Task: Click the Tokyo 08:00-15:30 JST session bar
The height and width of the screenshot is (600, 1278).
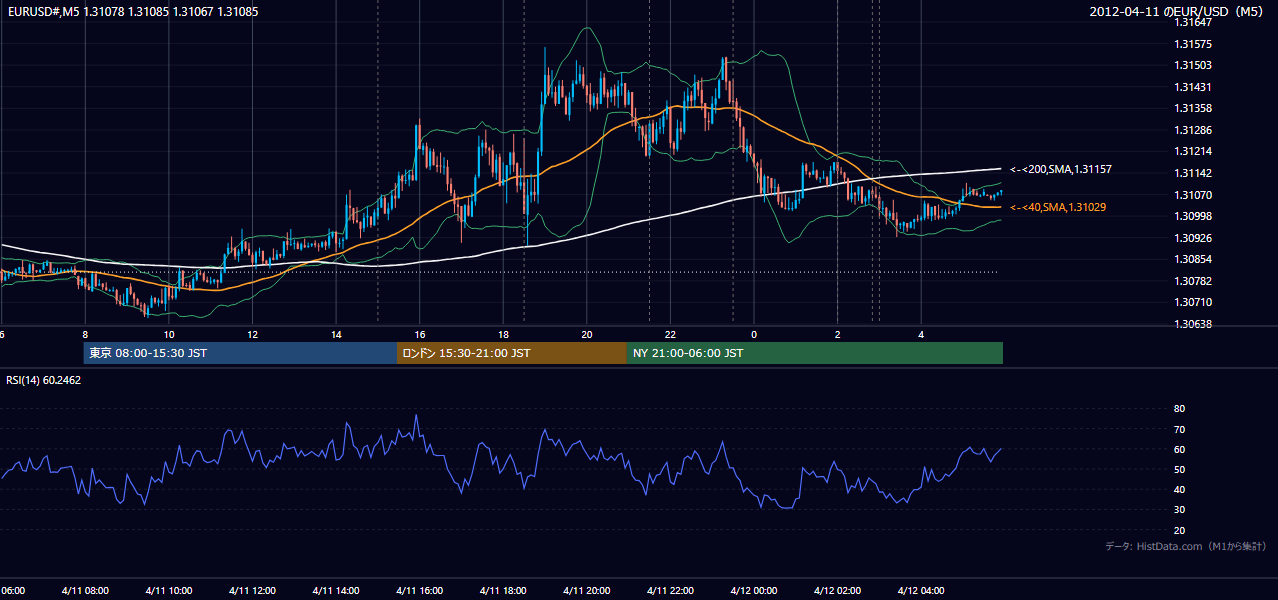Action: [240, 353]
